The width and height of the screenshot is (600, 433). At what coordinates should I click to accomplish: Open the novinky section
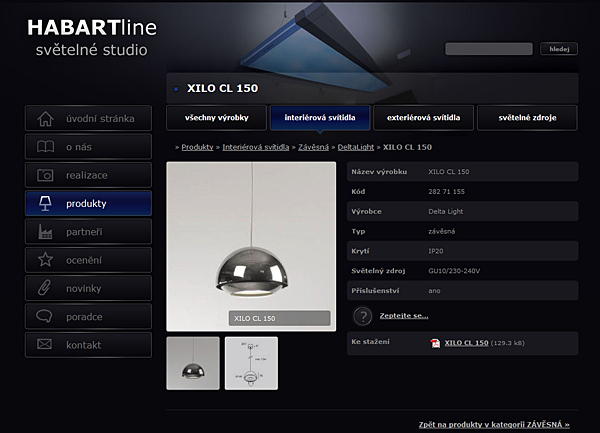pyautogui.click(x=88, y=288)
